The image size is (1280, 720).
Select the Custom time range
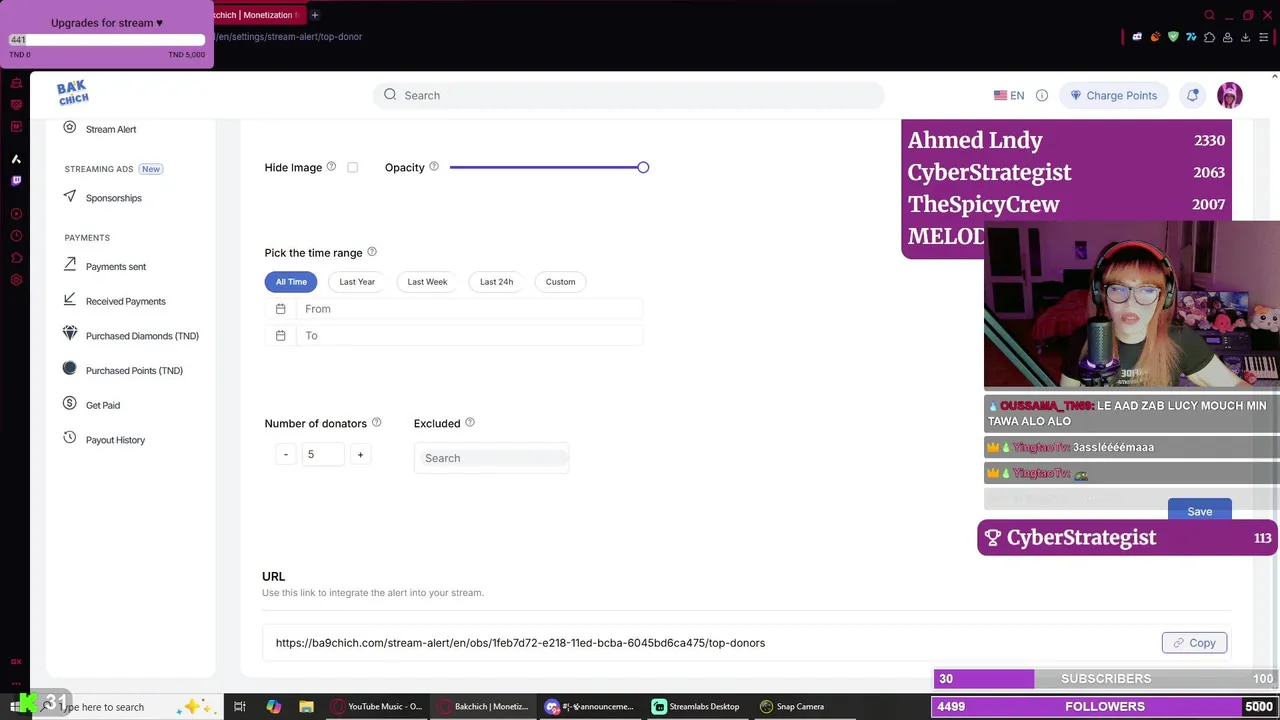click(560, 282)
